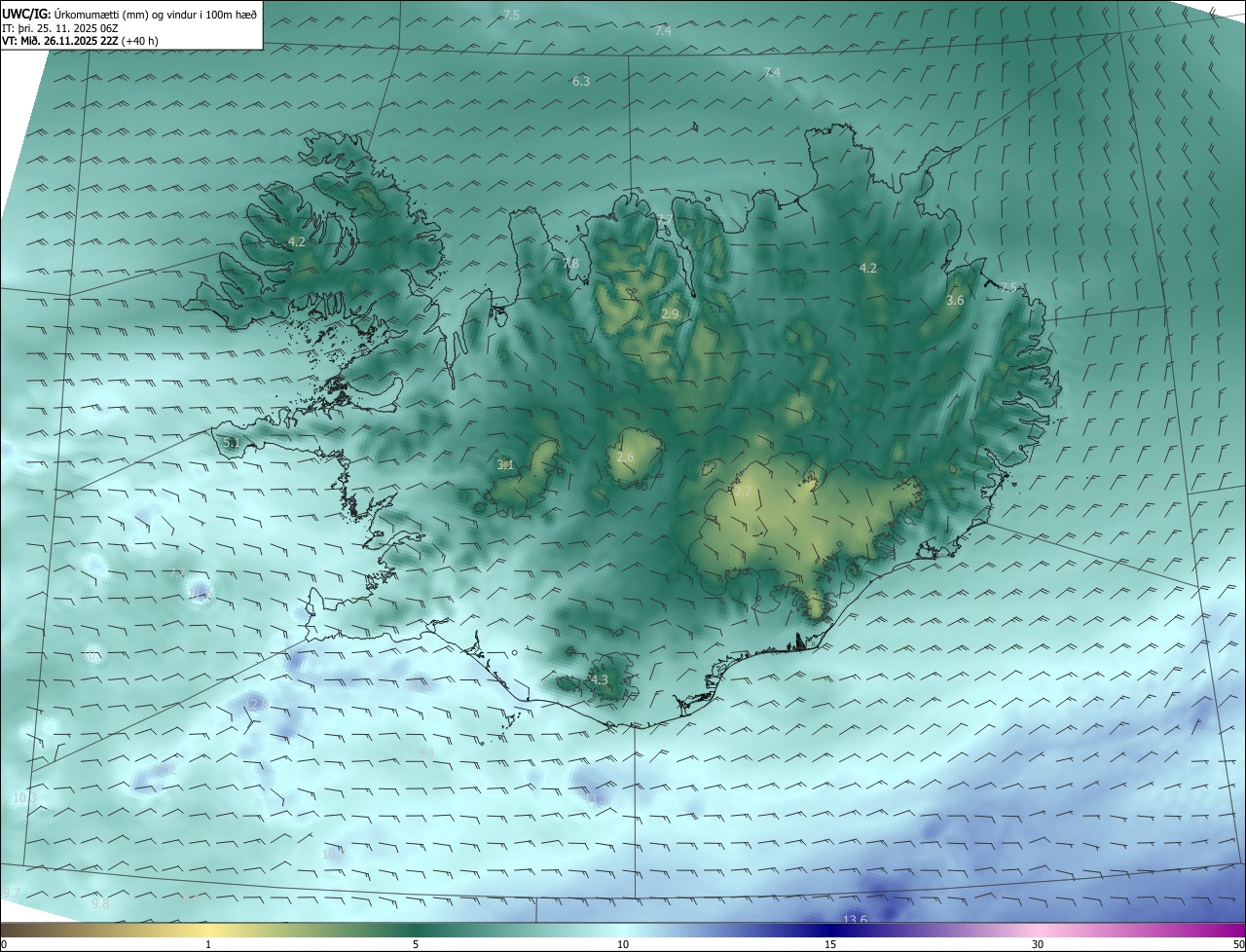Click the 9.1 value south of Reykjanes
Image resolution: width=1246 pixels, height=952 pixels.
(425, 752)
